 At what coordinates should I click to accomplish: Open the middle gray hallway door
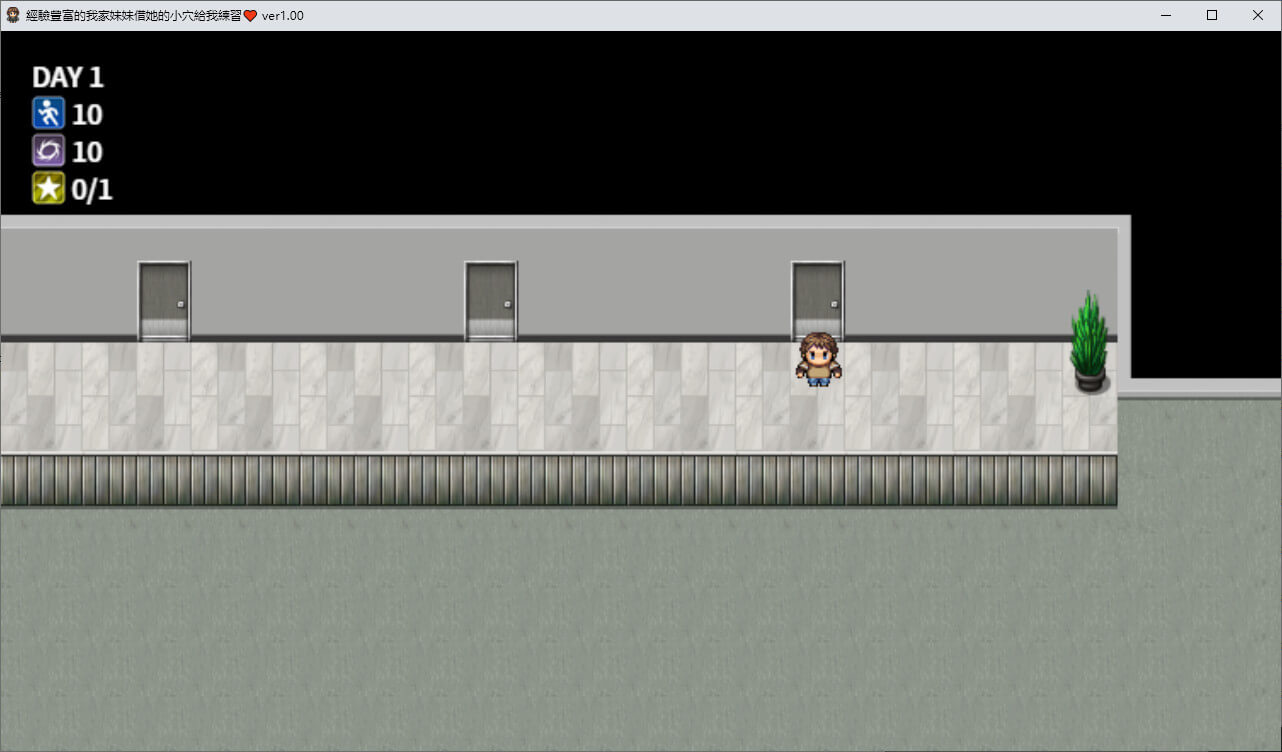(x=491, y=300)
